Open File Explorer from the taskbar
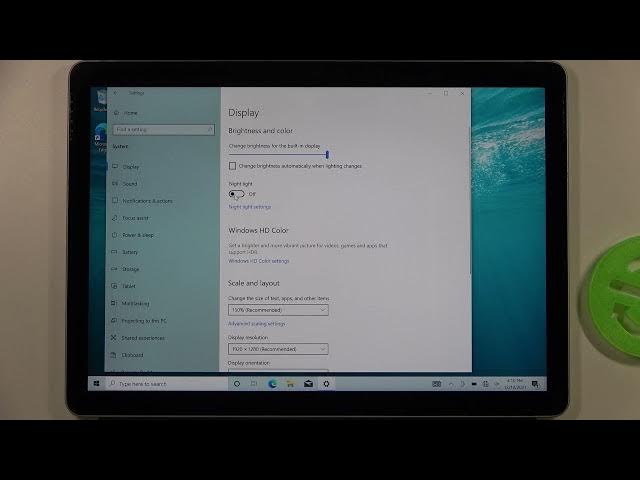 point(290,384)
